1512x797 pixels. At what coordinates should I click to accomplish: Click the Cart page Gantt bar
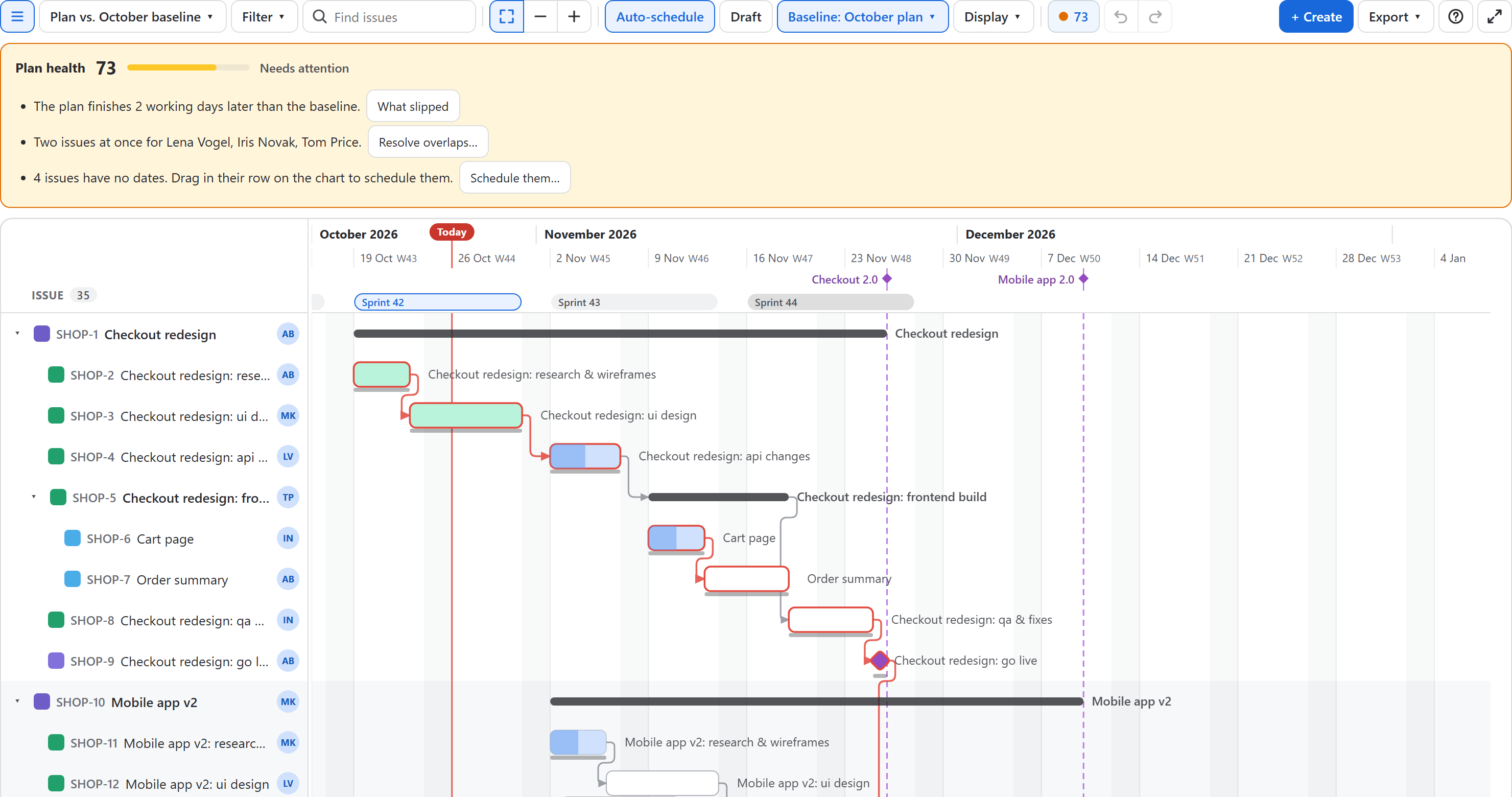coord(676,538)
